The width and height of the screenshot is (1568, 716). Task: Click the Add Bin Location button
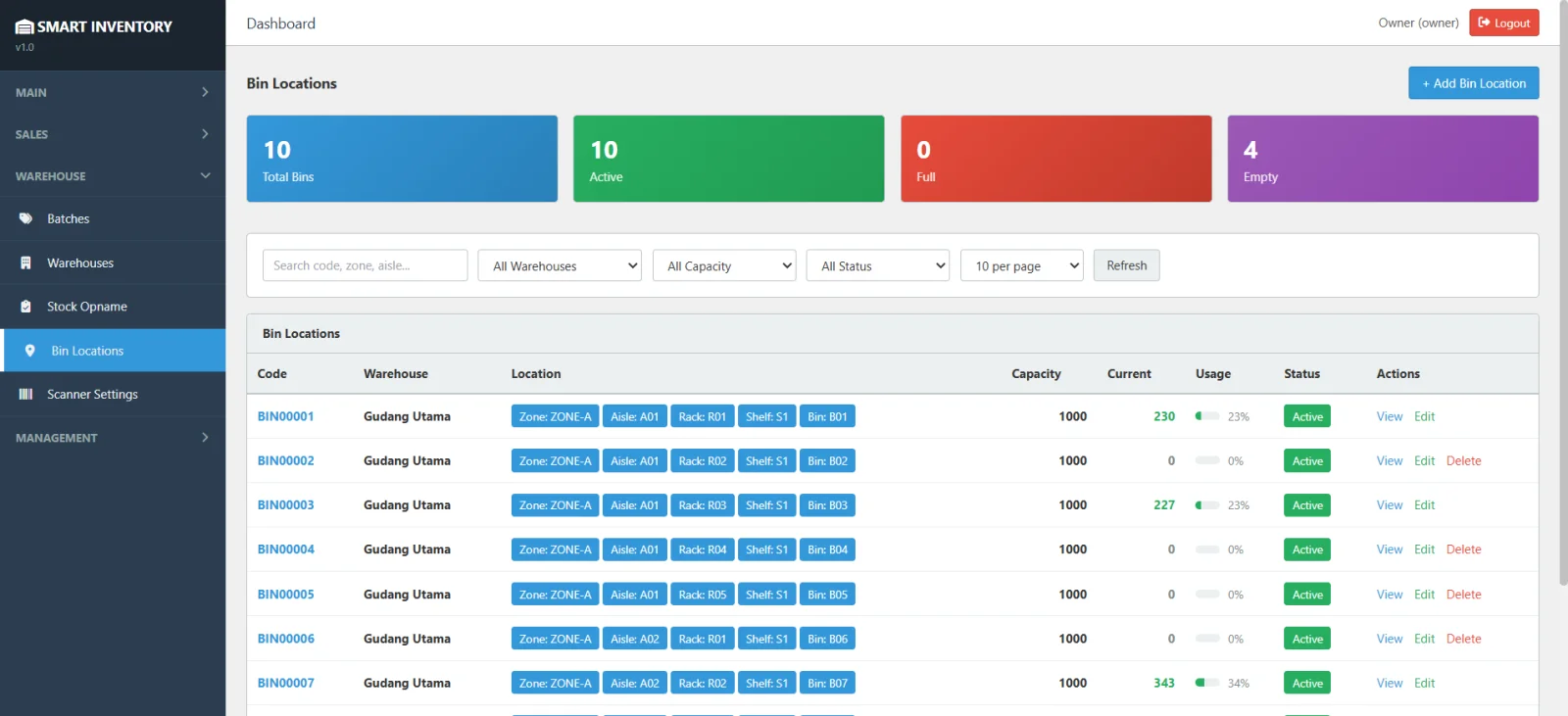tap(1473, 83)
